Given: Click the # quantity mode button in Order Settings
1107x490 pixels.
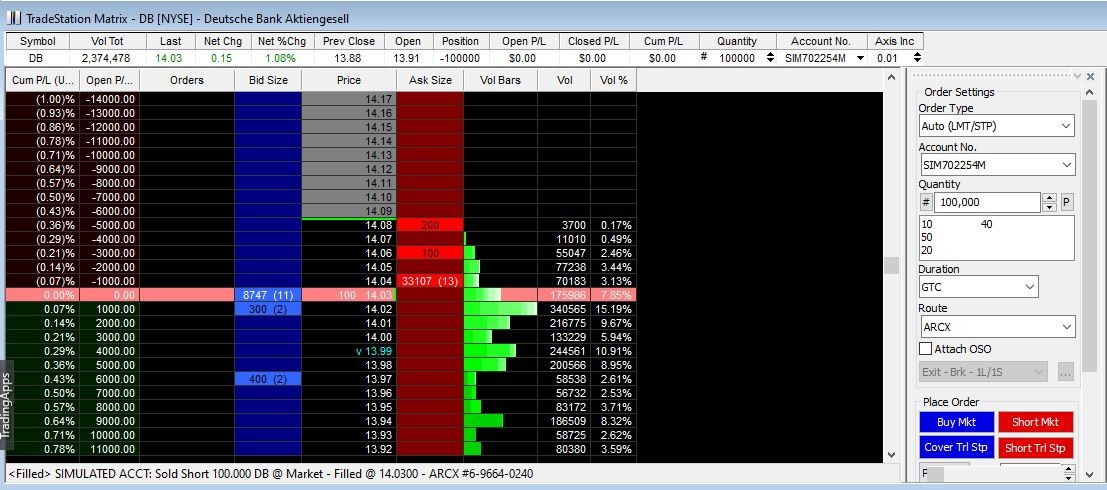Looking at the screenshot, I should (x=926, y=203).
